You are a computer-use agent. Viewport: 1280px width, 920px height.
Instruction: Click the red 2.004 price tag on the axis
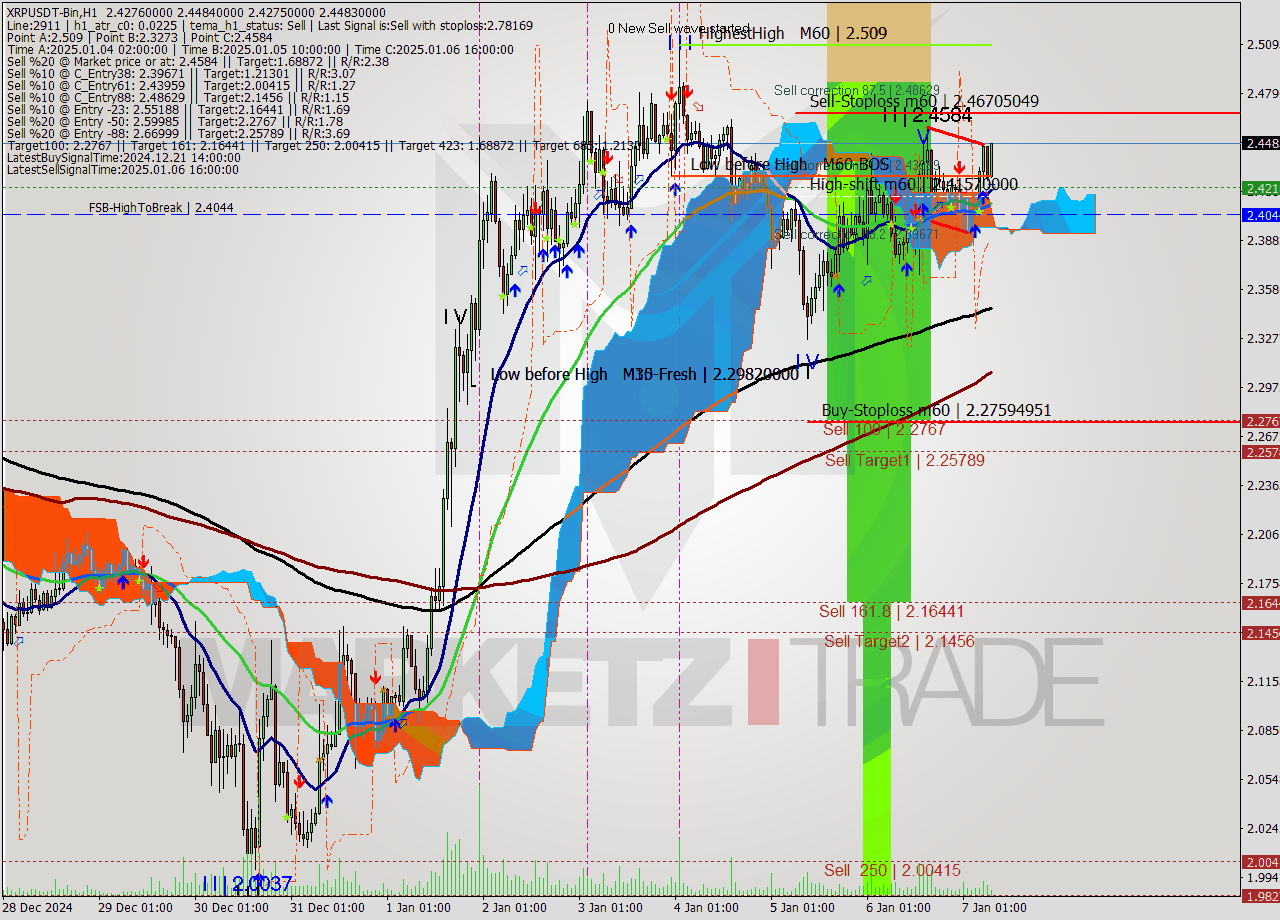(x=1261, y=862)
